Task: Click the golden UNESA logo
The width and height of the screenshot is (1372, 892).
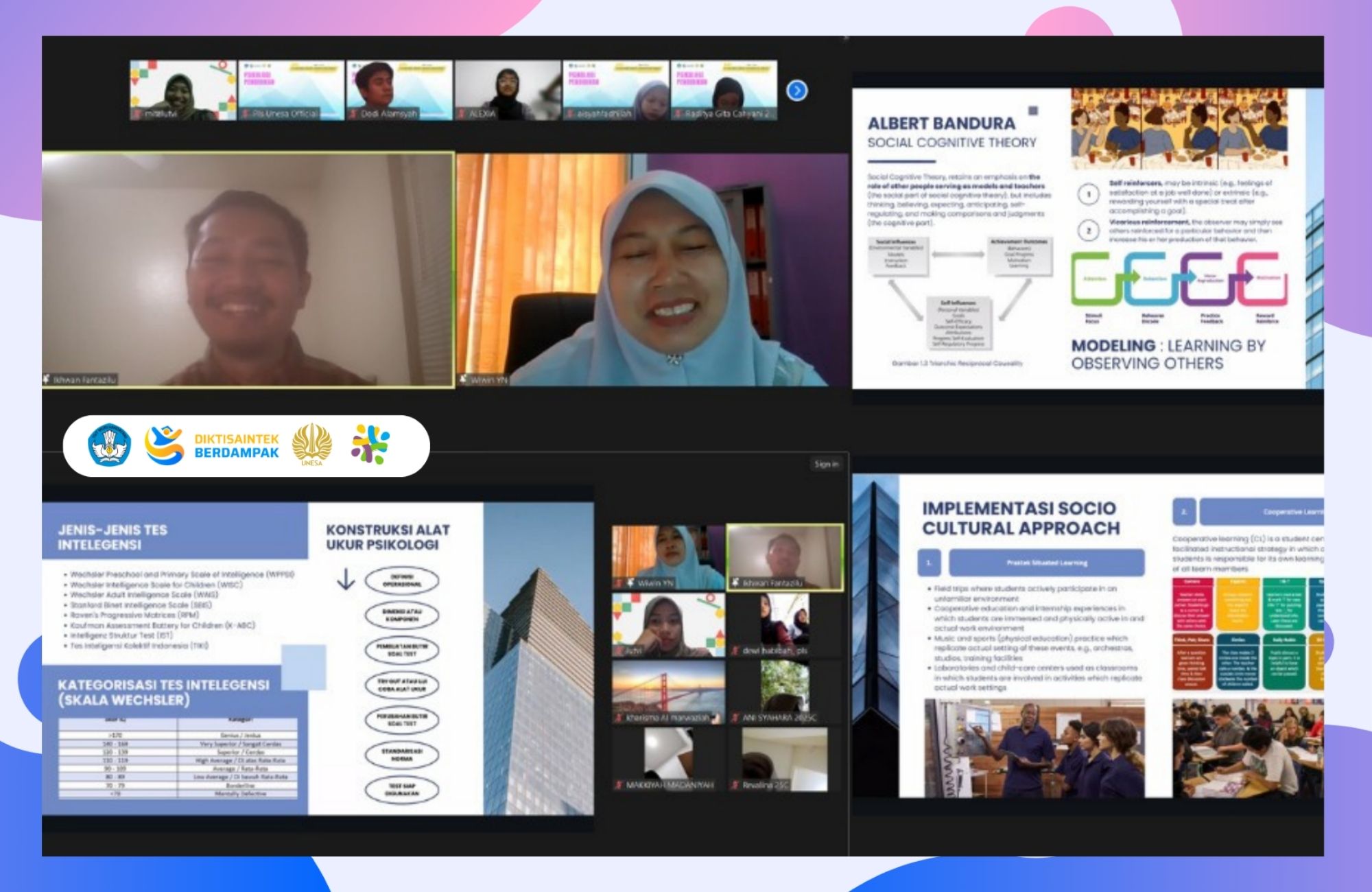Action: point(312,445)
